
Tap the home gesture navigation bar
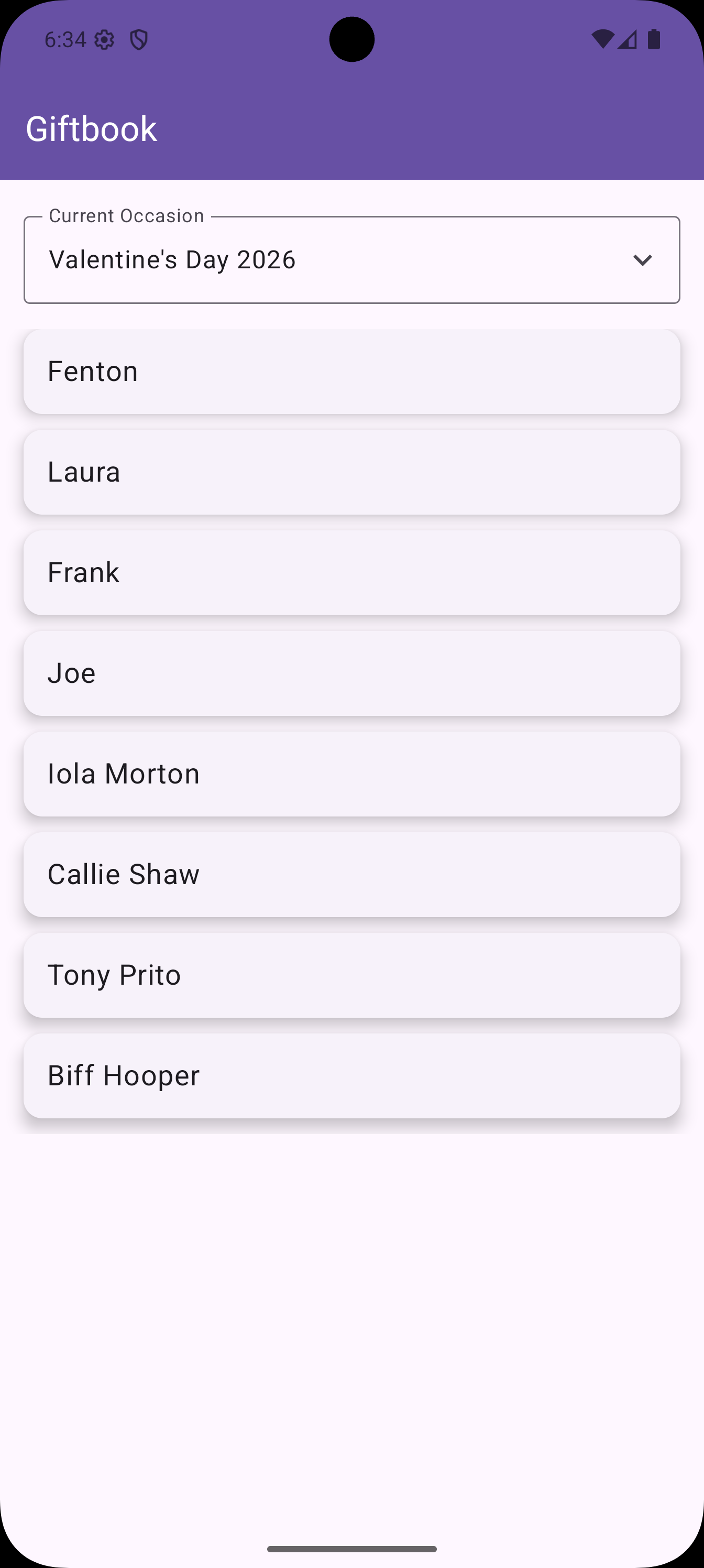[x=351, y=1549]
